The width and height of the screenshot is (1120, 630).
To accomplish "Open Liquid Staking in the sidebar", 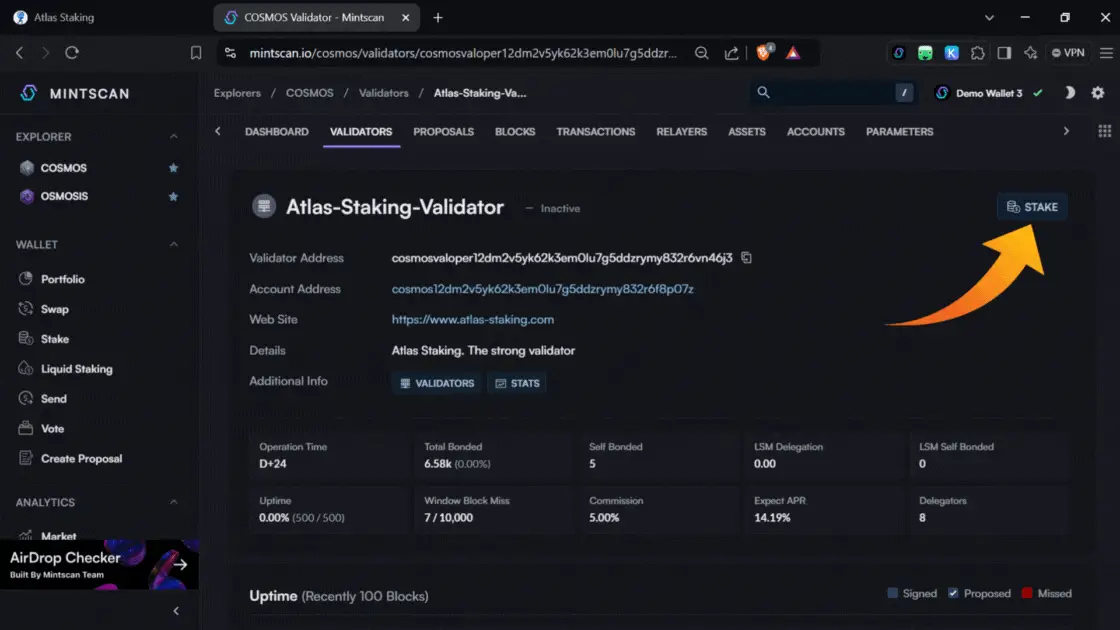I will tap(76, 369).
